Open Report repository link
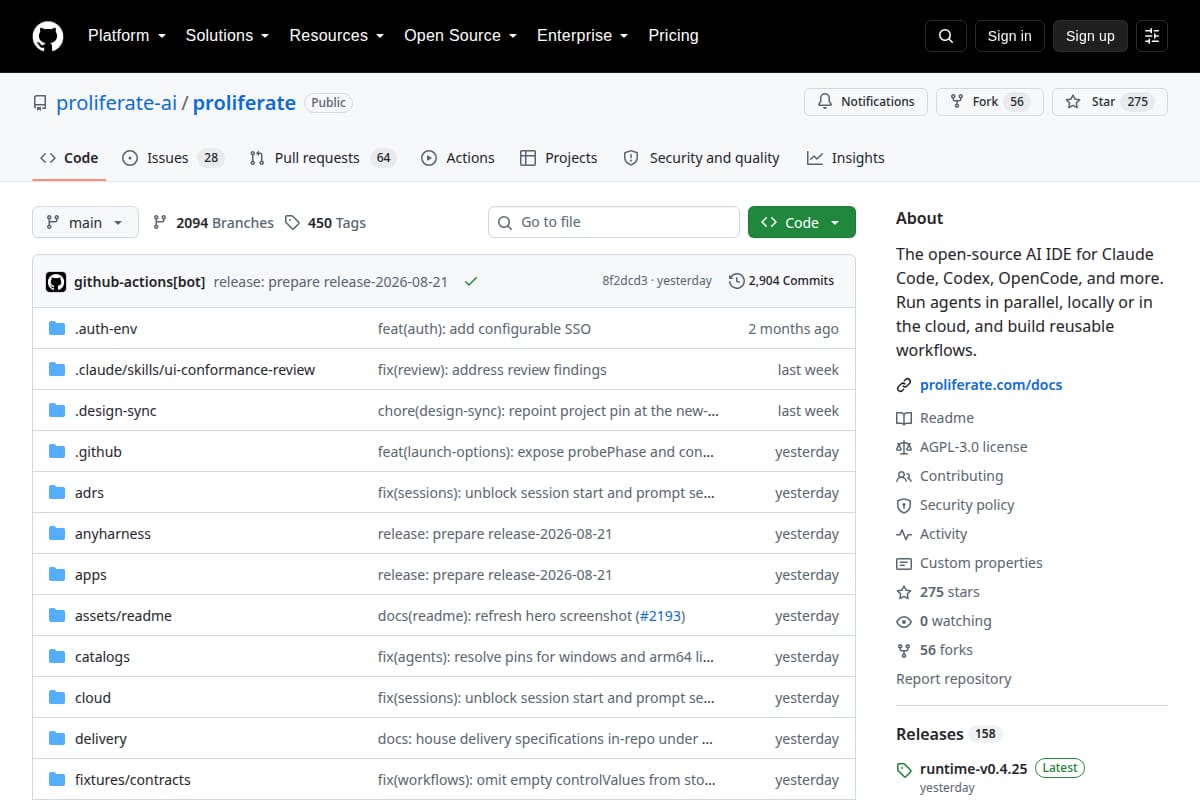The width and height of the screenshot is (1200, 800). (954, 679)
